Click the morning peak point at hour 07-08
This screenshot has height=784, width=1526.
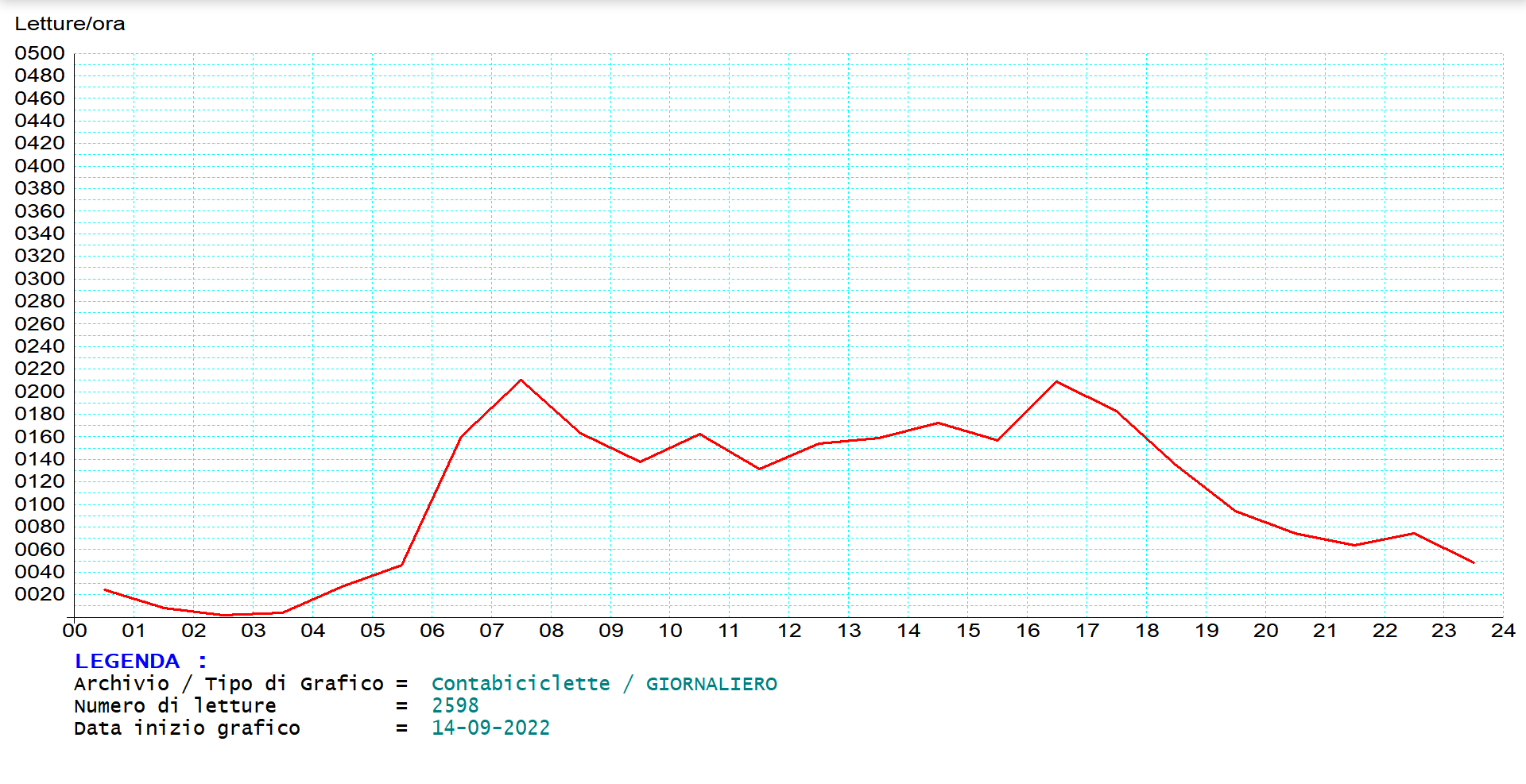pos(521,380)
